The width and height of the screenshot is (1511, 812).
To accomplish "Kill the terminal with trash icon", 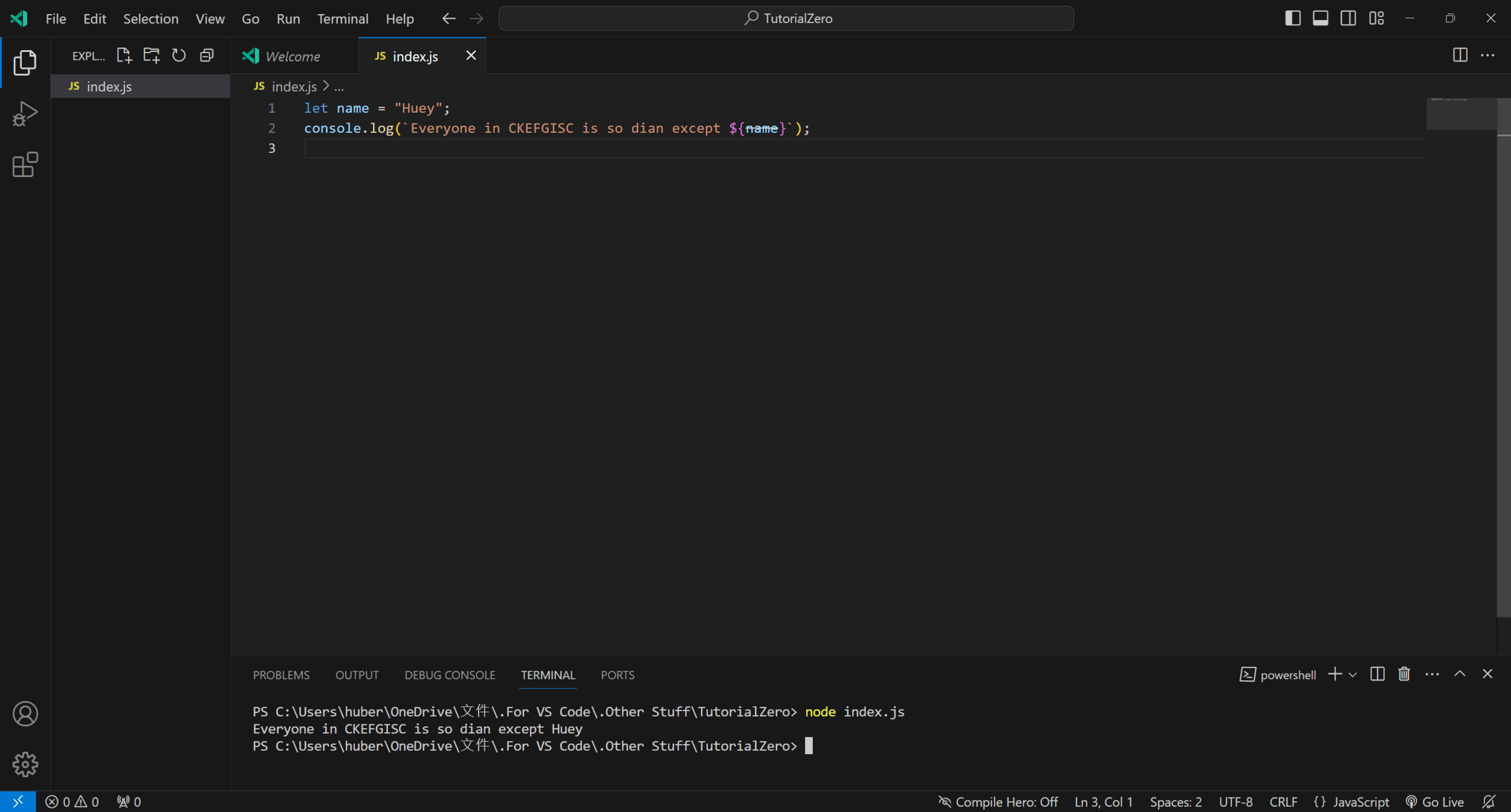I will click(x=1404, y=674).
